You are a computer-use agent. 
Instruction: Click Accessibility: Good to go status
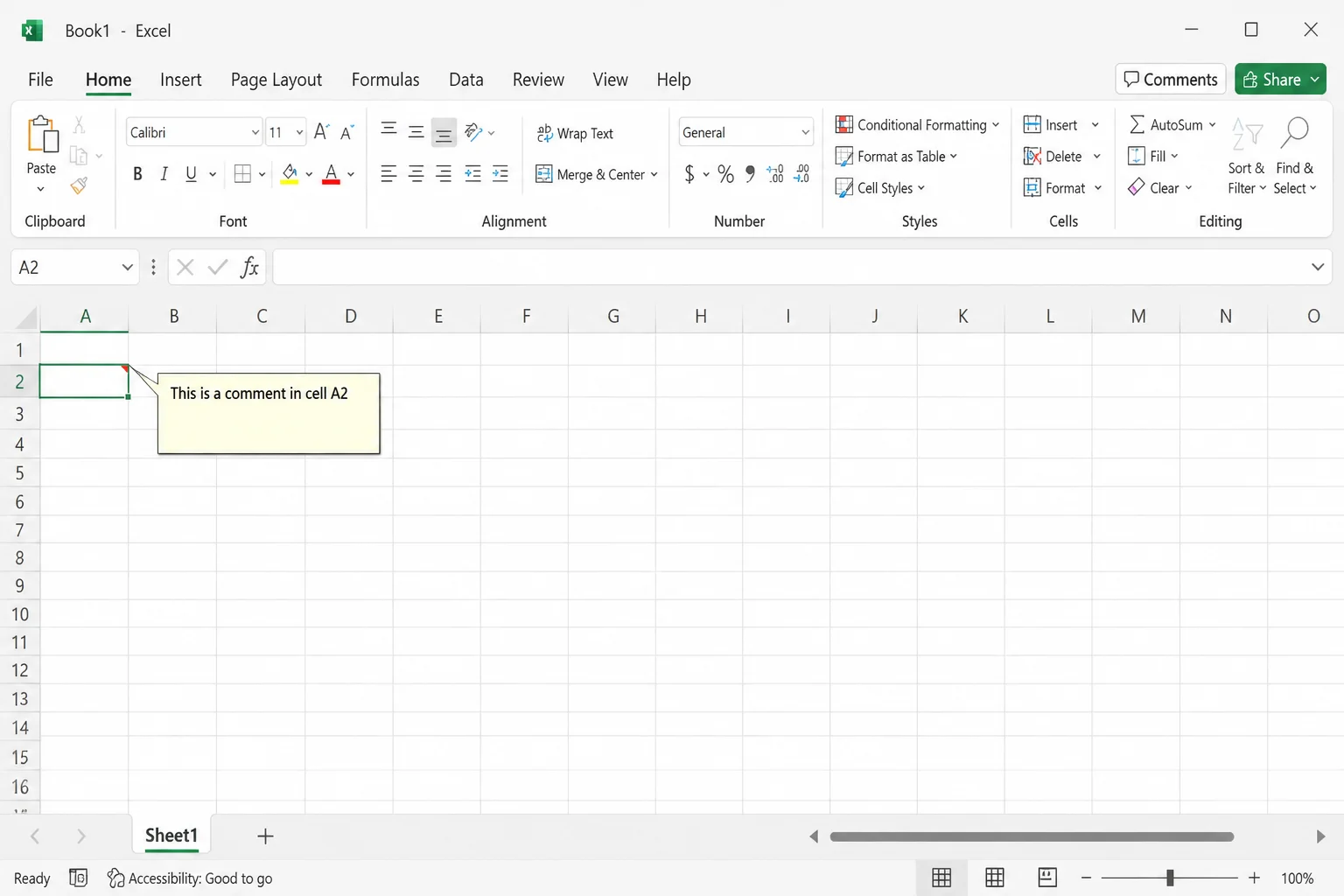(190, 878)
